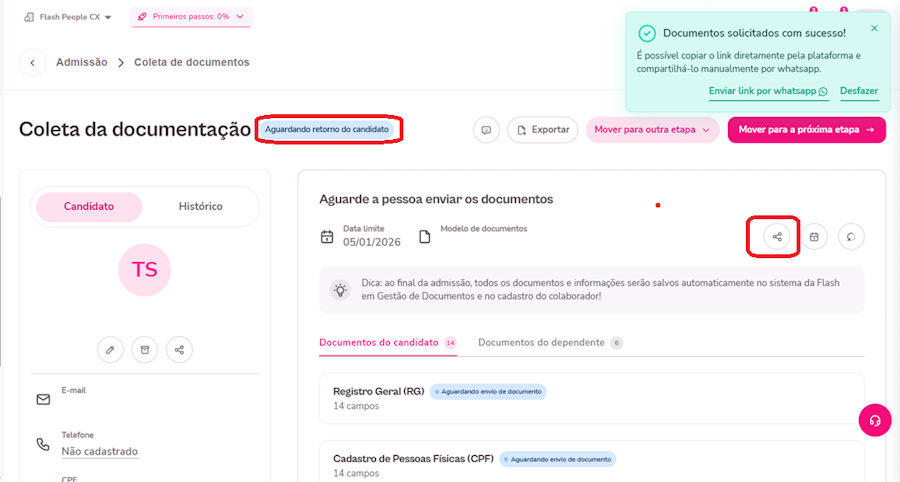The height and width of the screenshot is (482, 900).
Task: Click the Modelo de documentos file icon
Action: pyautogui.click(x=424, y=236)
